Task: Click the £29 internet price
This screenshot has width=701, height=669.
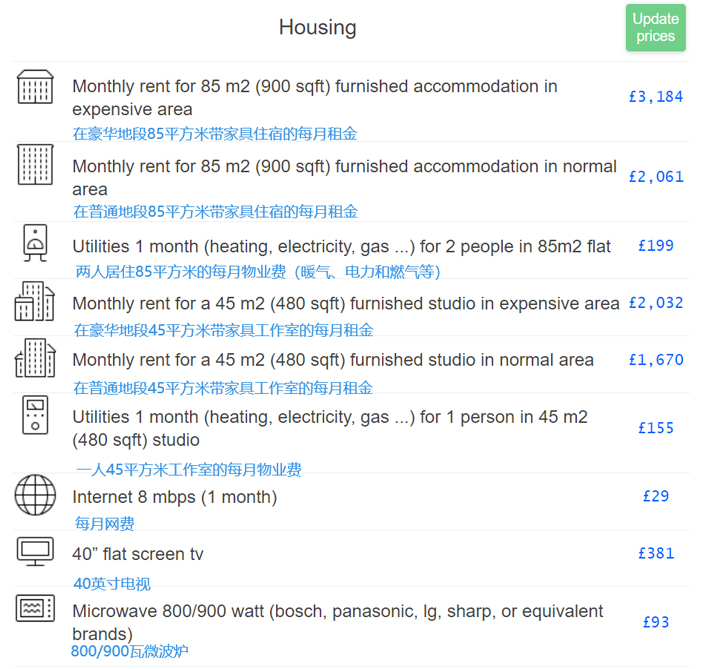Action: (x=656, y=496)
